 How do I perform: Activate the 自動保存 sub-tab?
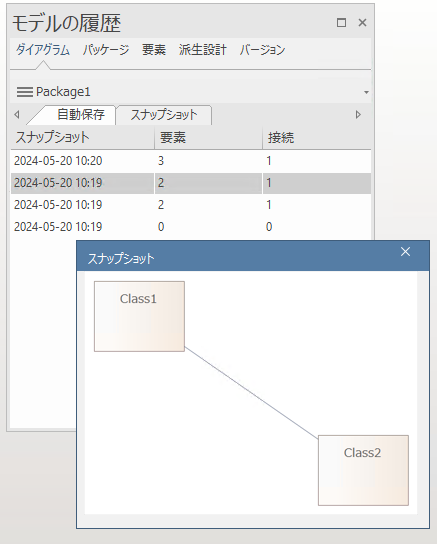coord(80,114)
